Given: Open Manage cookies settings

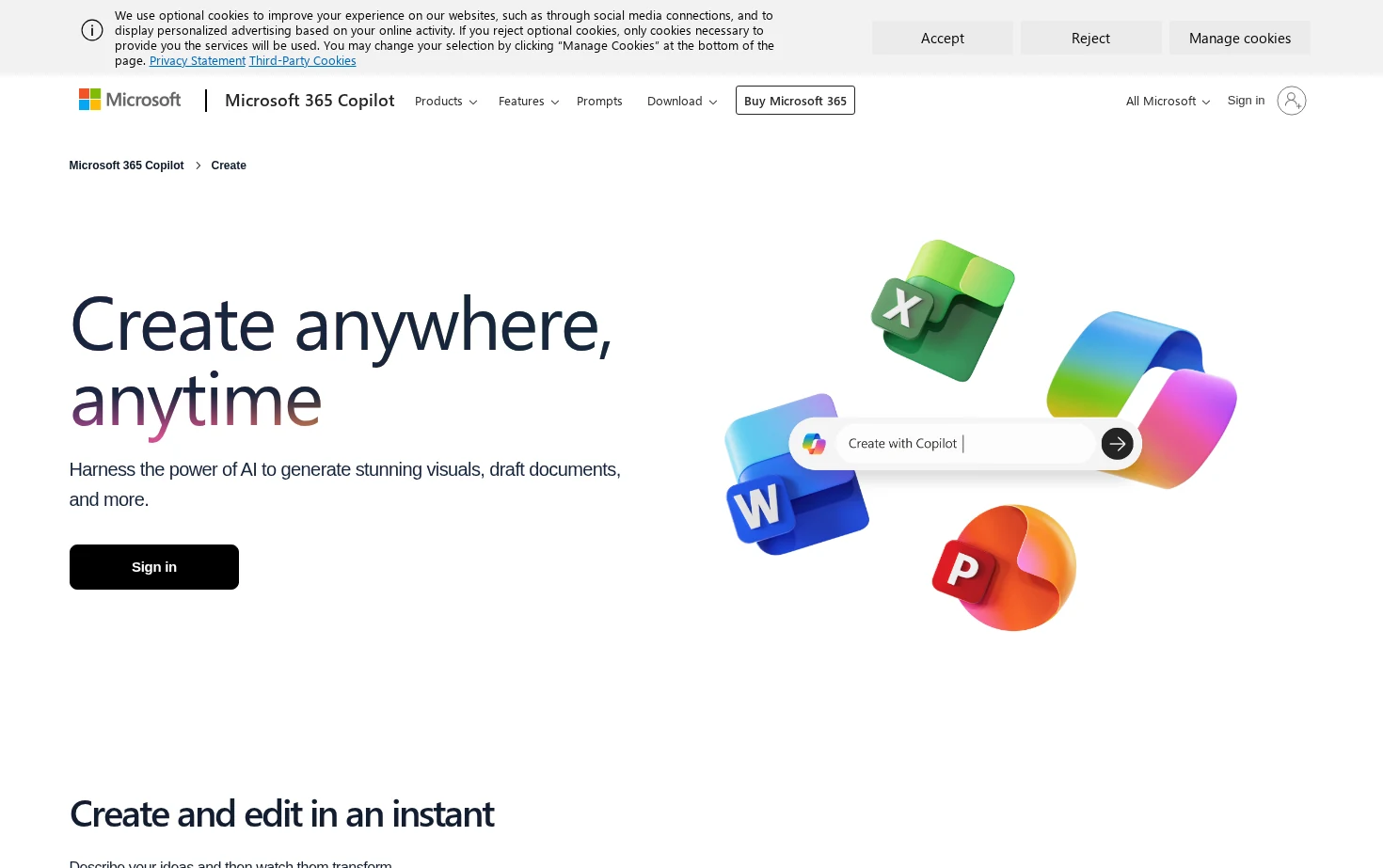Looking at the screenshot, I should [1239, 39].
